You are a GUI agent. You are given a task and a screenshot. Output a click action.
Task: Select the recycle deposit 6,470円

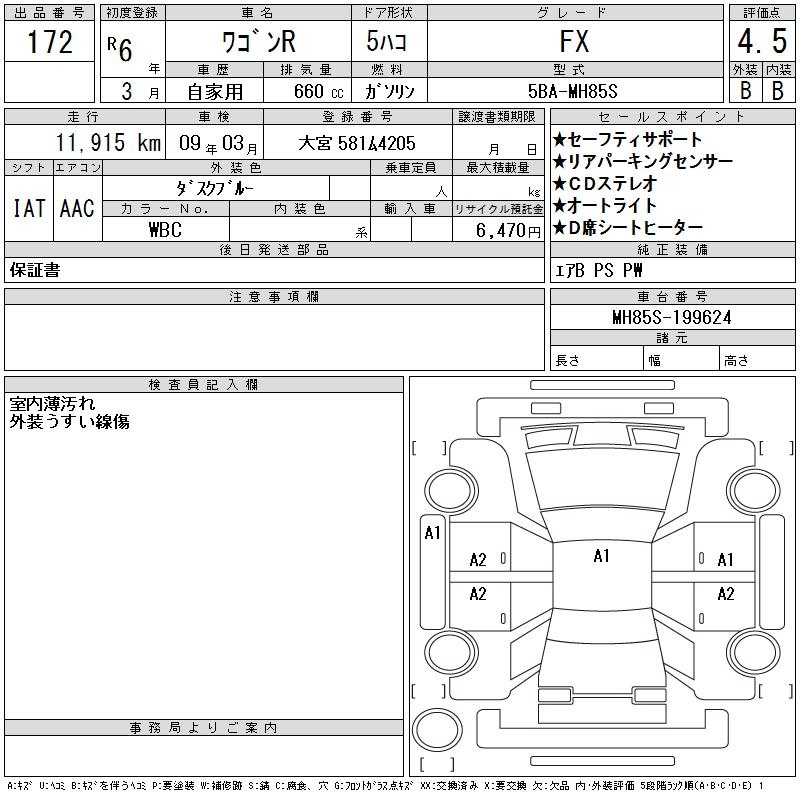click(x=508, y=231)
